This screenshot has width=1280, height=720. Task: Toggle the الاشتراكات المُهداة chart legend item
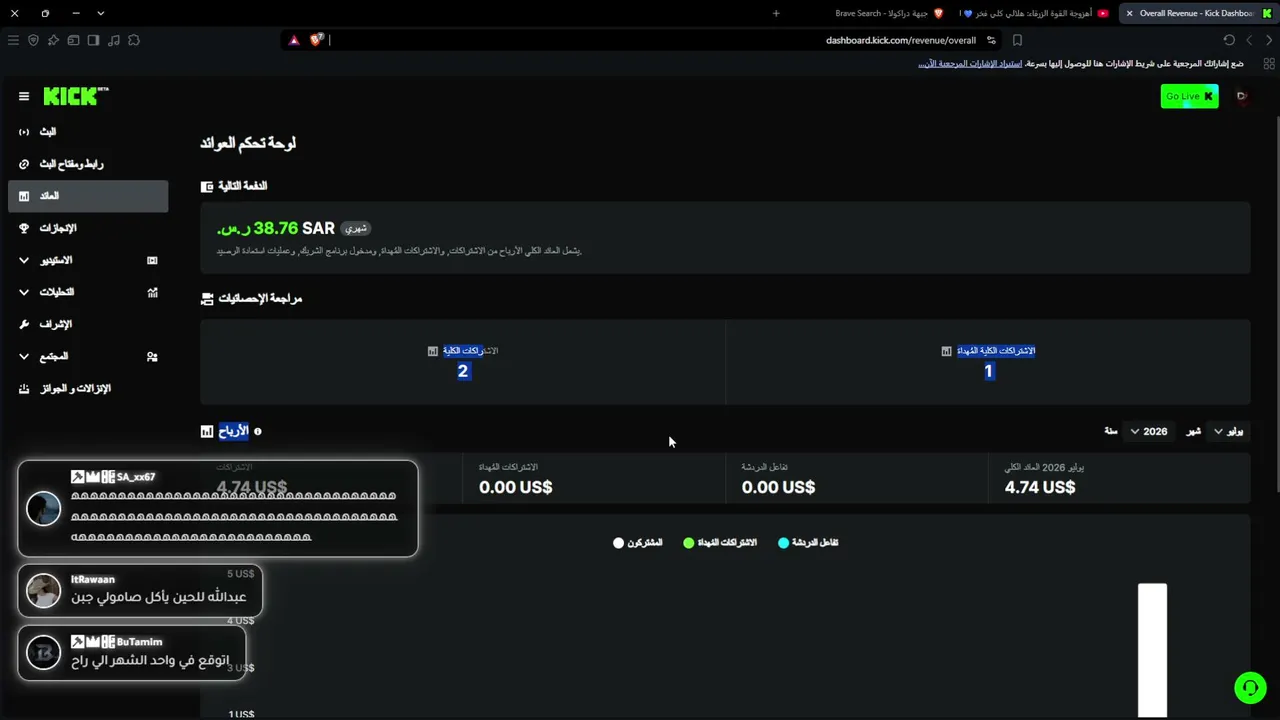pyautogui.click(x=720, y=542)
